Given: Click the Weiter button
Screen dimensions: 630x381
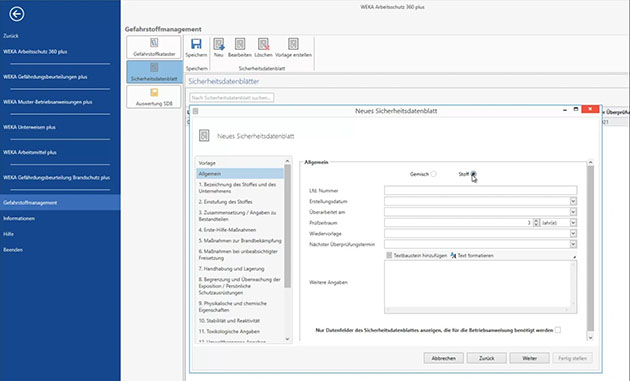Looking at the screenshot, I should (x=530, y=358).
